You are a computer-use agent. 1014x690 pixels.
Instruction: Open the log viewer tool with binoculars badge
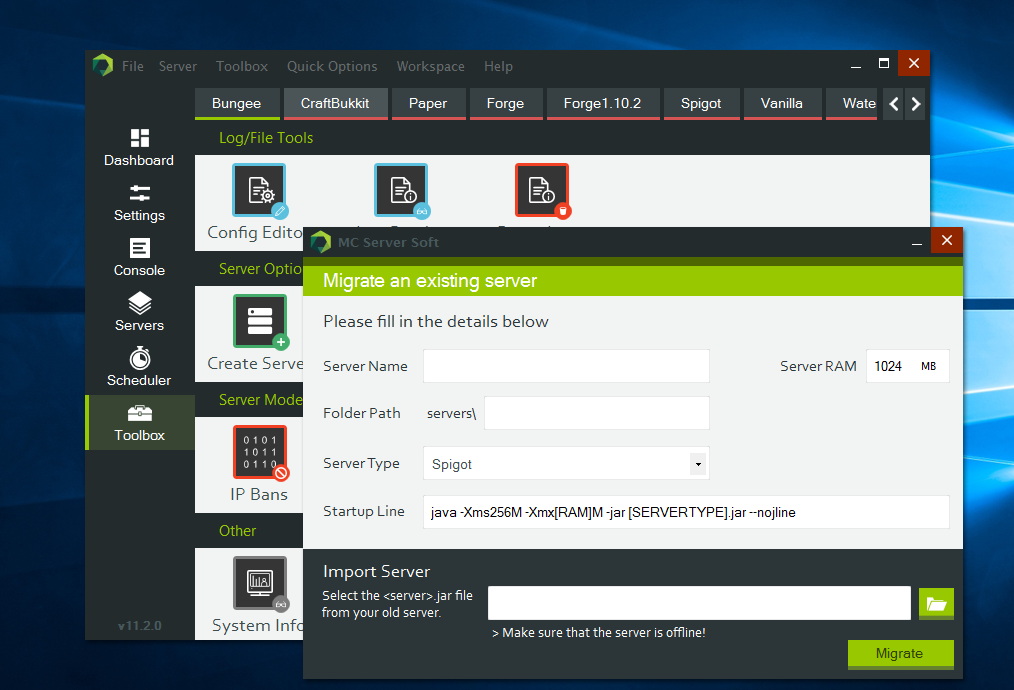400,190
